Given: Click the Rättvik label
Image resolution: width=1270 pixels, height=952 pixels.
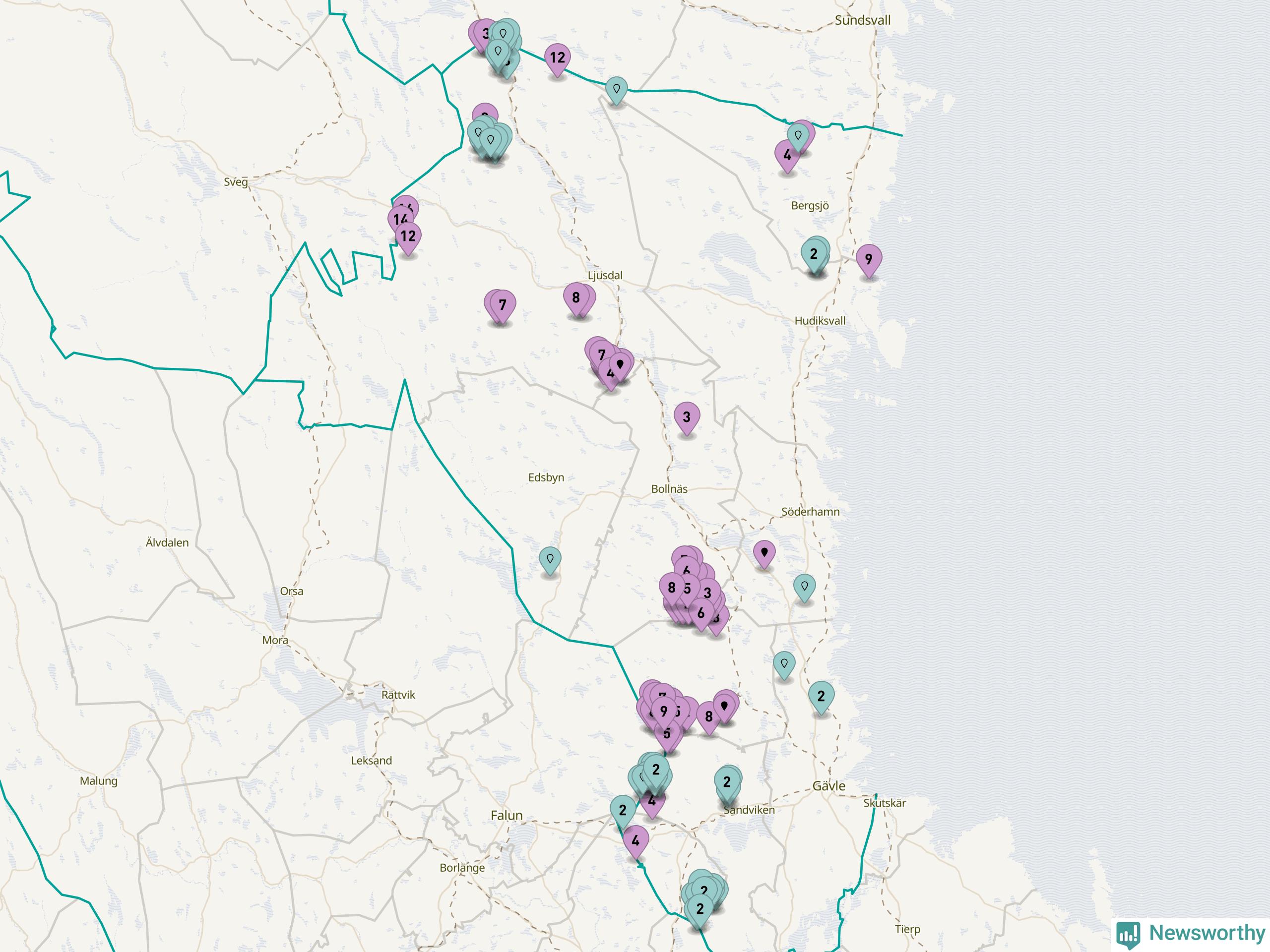Looking at the screenshot, I should pyautogui.click(x=398, y=695).
